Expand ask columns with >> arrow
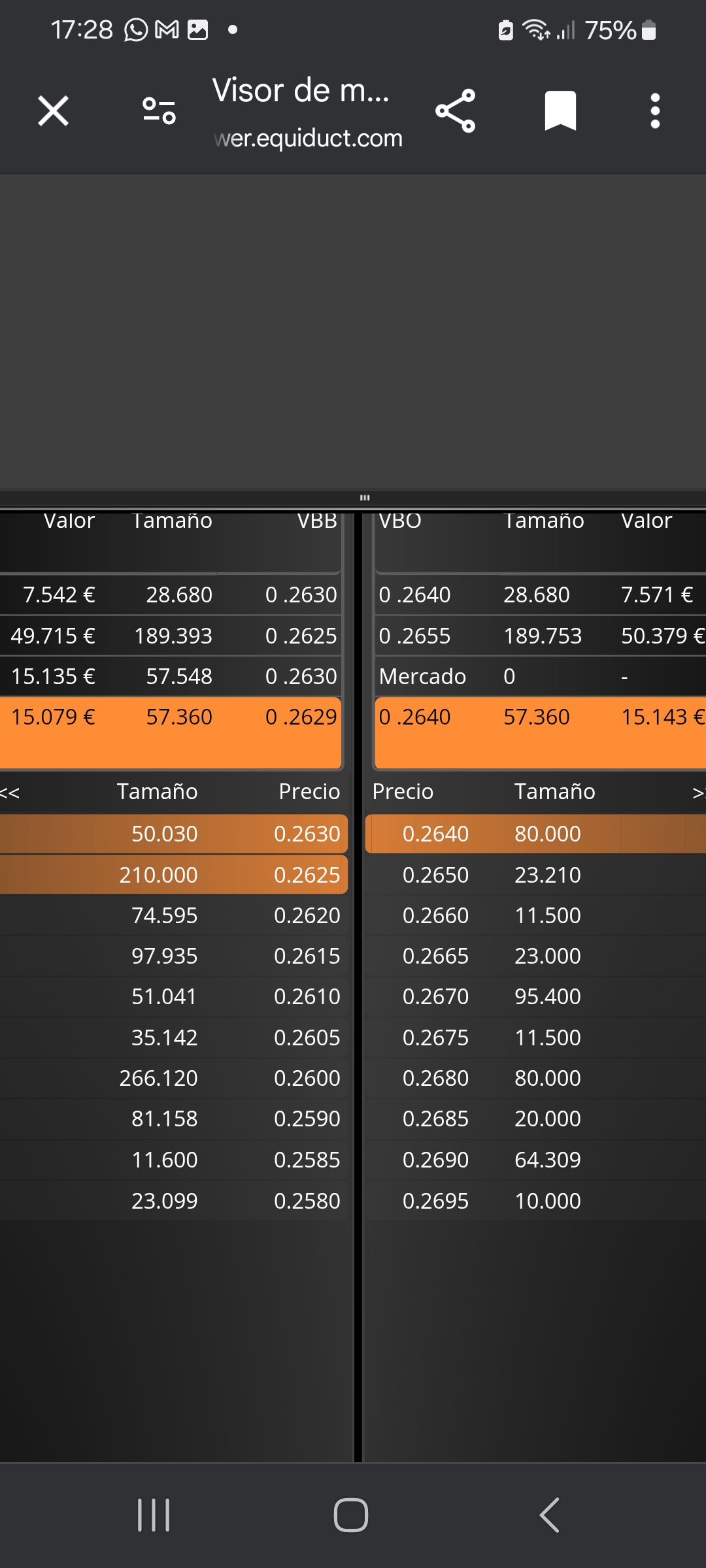 (698, 792)
